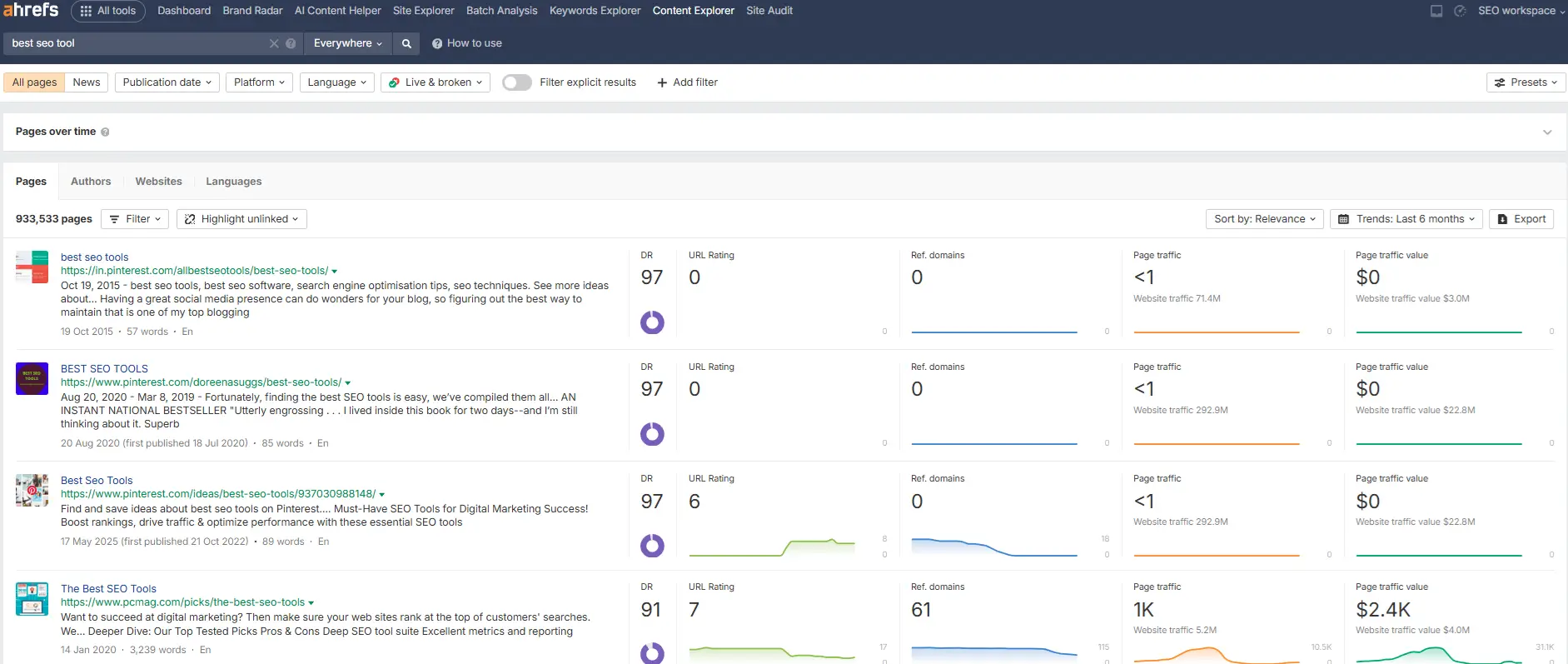Screen dimensions: 1568x664
Task: Open thumbnail of 'BEST SEO TOOLS' doreenasuggs result
Action: click(x=32, y=378)
